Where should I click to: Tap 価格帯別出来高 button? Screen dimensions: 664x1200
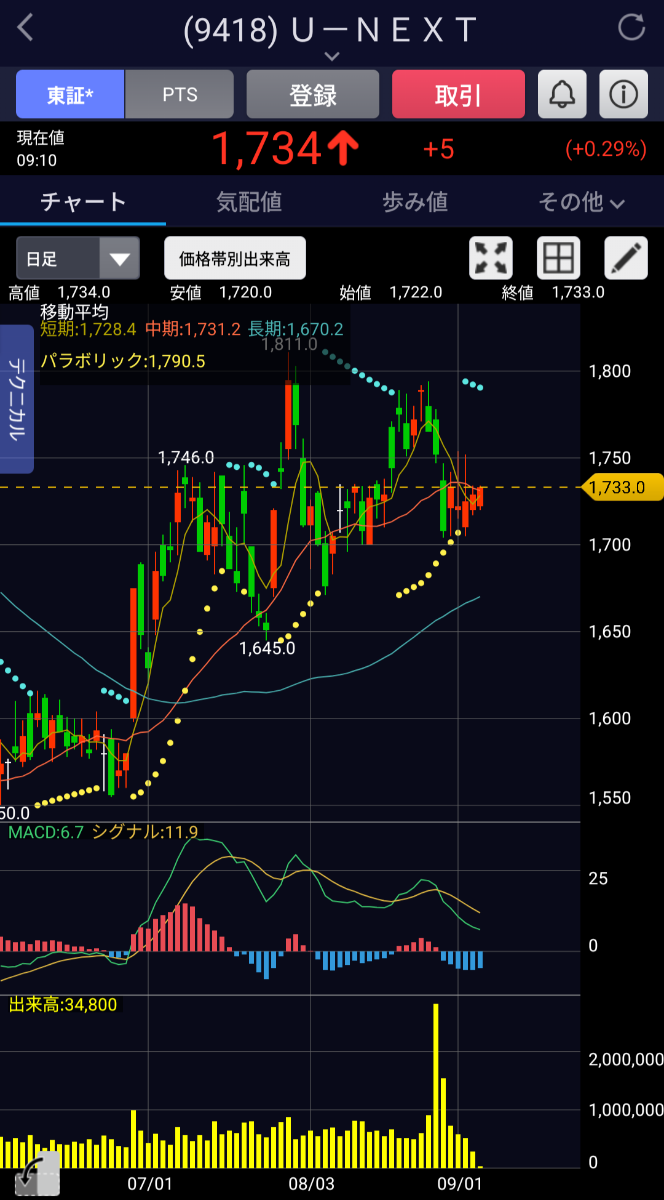tap(234, 259)
